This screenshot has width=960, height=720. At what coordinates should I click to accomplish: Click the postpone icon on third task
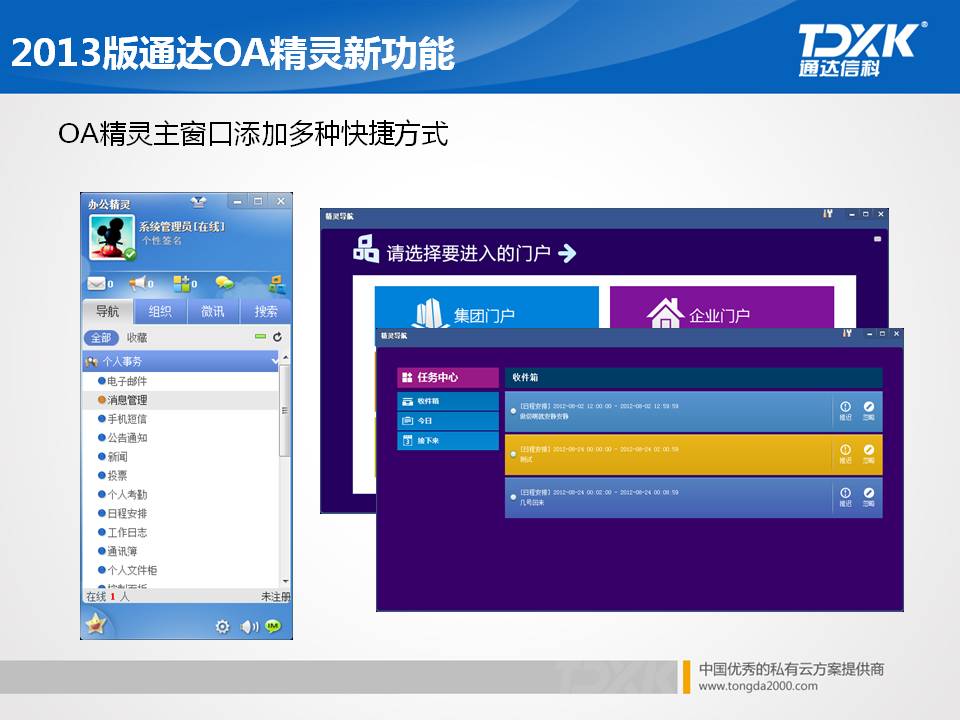pos(846,497)
